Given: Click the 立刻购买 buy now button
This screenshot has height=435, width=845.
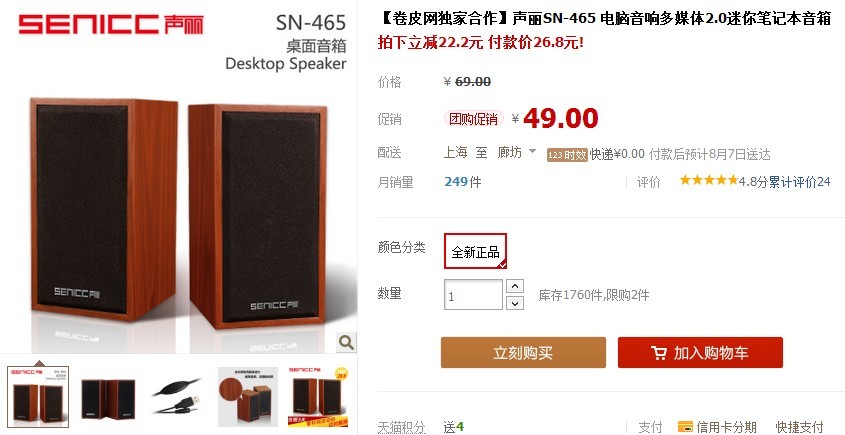Looking at the screenshot, I should click(x=523, y=353).
